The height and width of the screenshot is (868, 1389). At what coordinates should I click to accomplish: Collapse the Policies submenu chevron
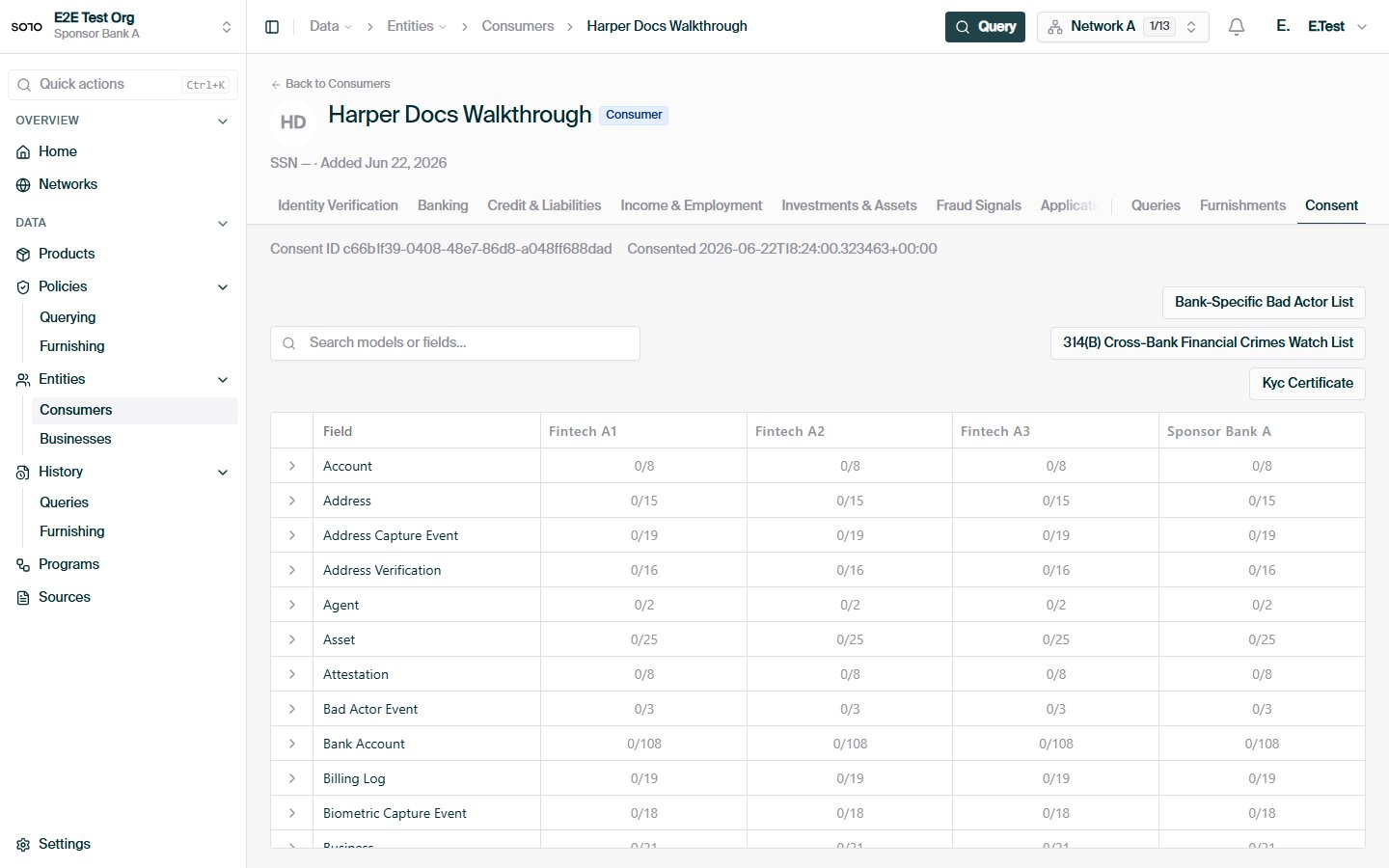[223, 287]
